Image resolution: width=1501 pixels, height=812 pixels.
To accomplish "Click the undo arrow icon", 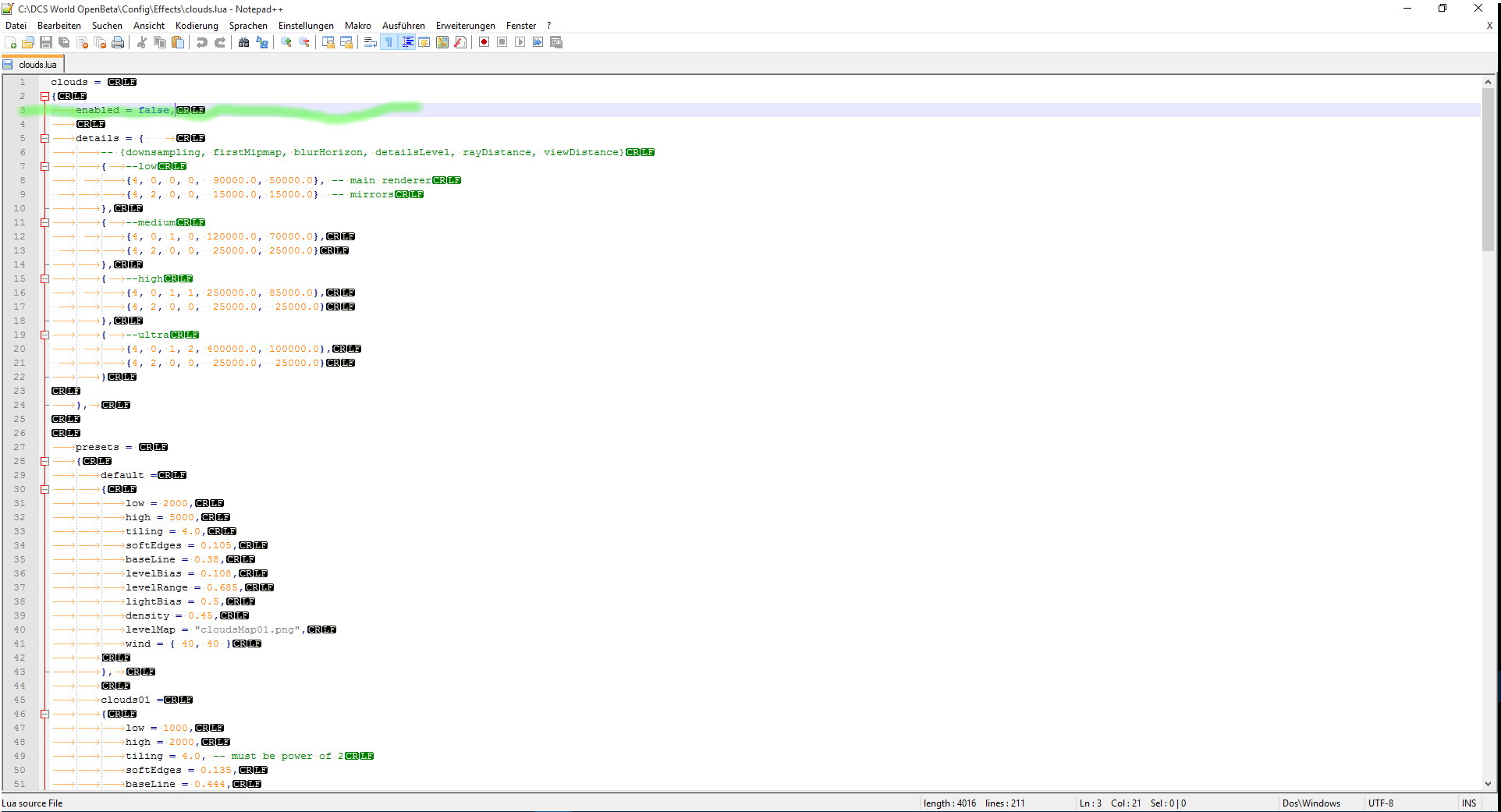I will [x=202, y=42].
